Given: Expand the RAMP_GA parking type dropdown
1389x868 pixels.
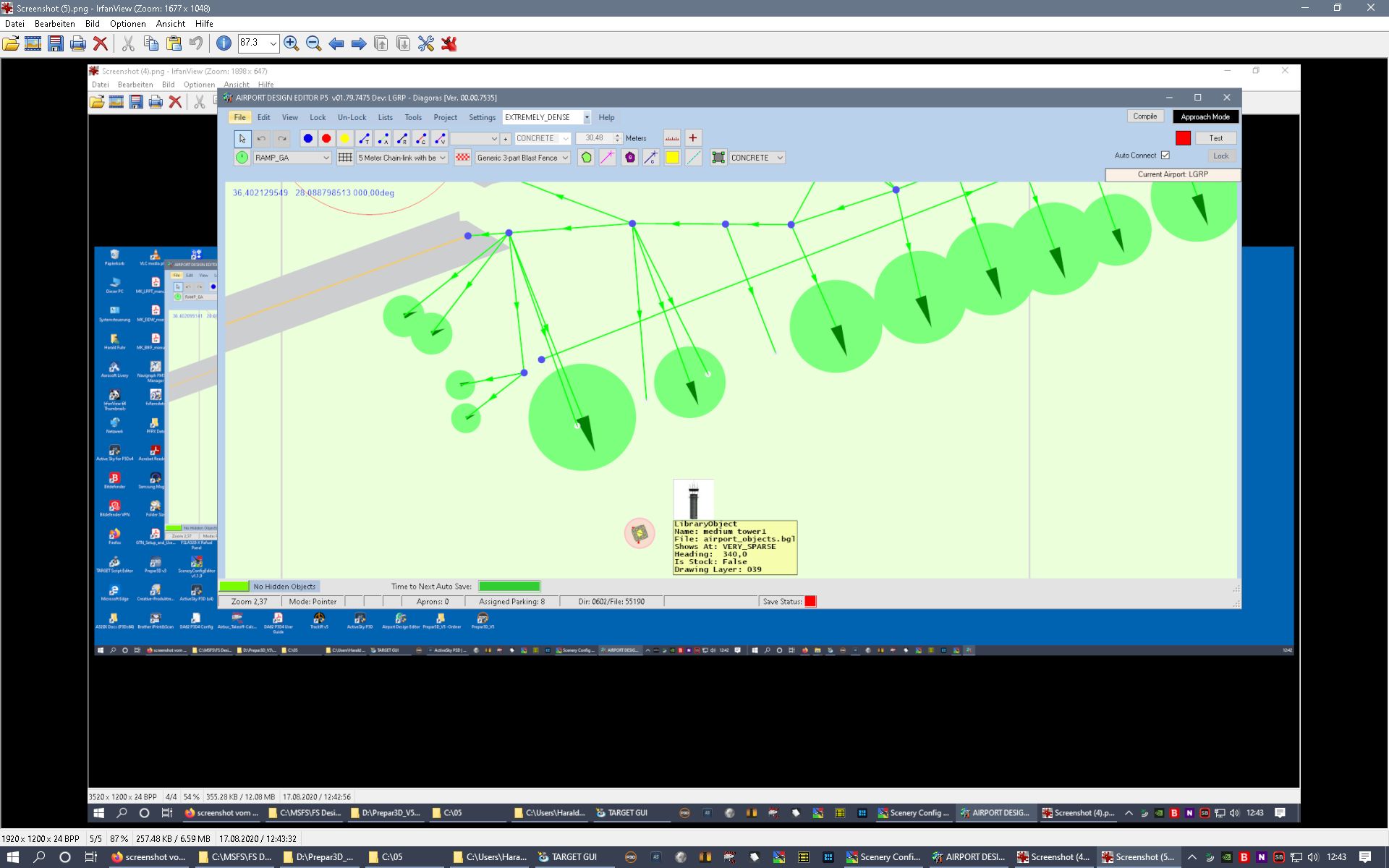Looking at the screenshot, I should click(x=326, y=158).
